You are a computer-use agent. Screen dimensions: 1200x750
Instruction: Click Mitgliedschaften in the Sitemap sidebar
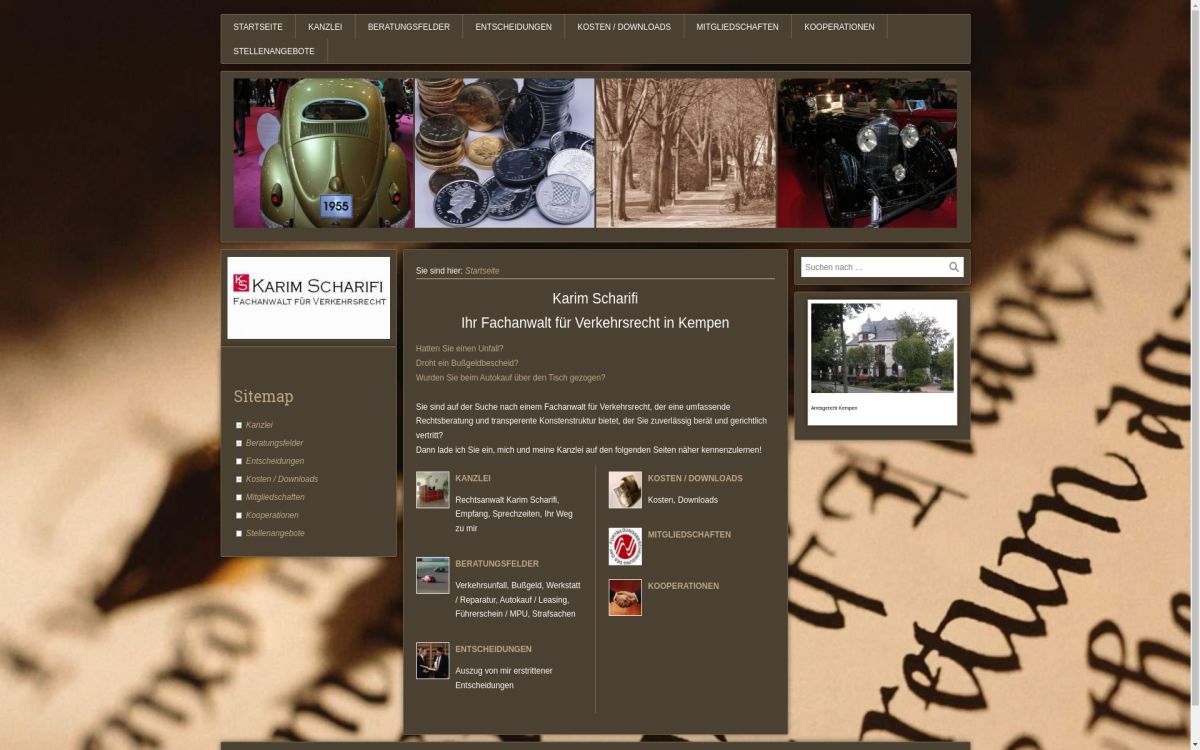point(275,497)
